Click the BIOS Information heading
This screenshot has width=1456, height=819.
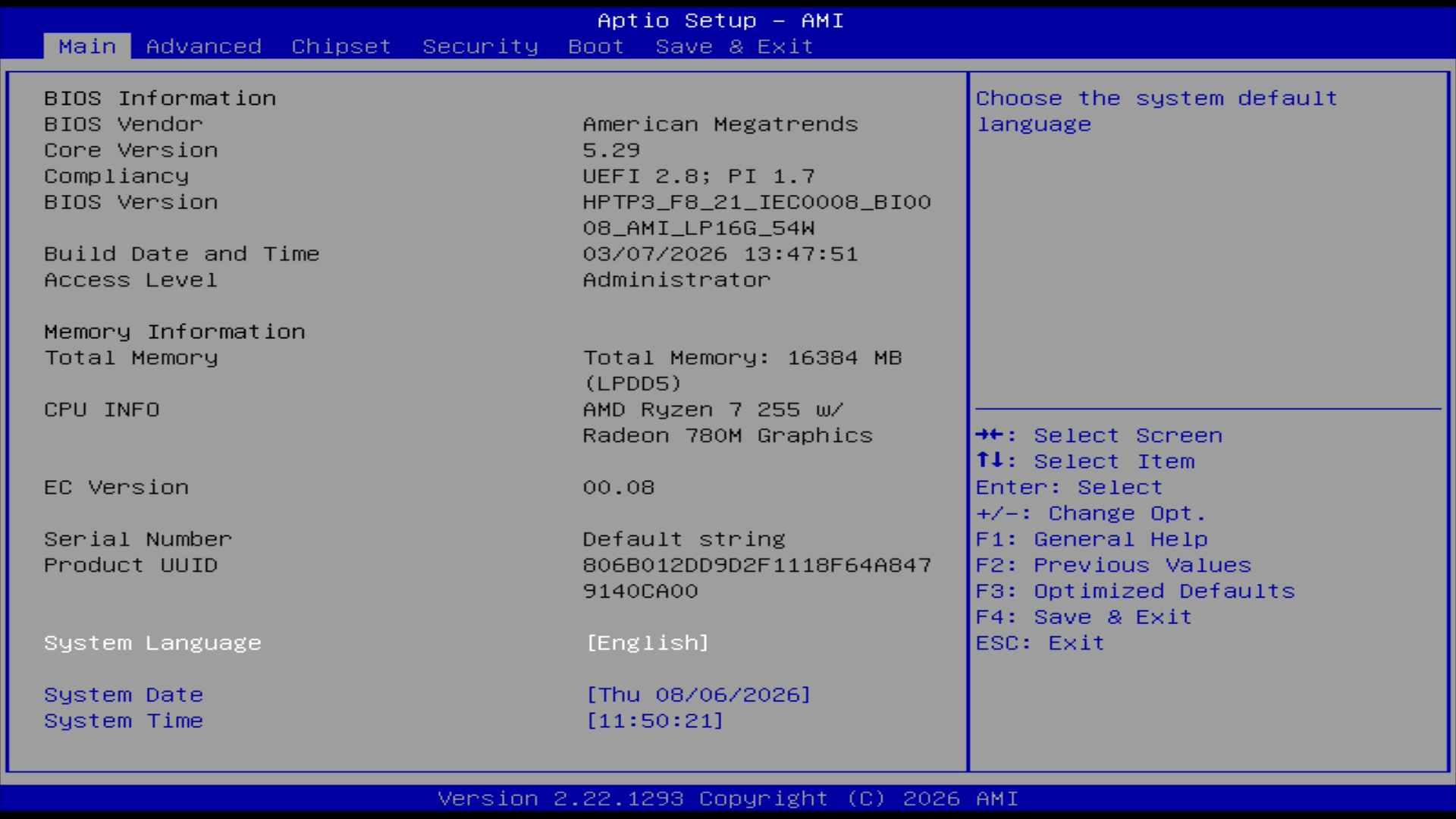pyautogui.click(x=160, y=99)
